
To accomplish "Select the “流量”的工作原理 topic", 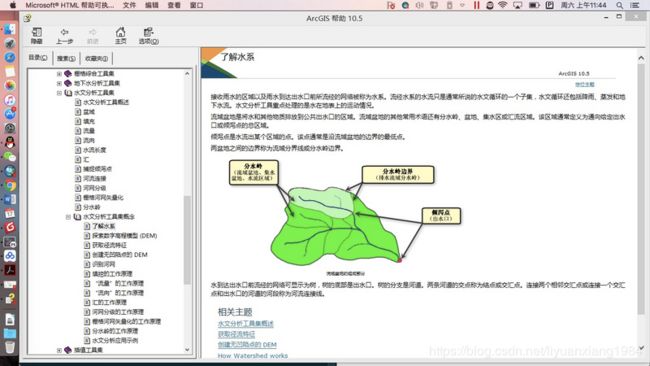I will (119, 284).
